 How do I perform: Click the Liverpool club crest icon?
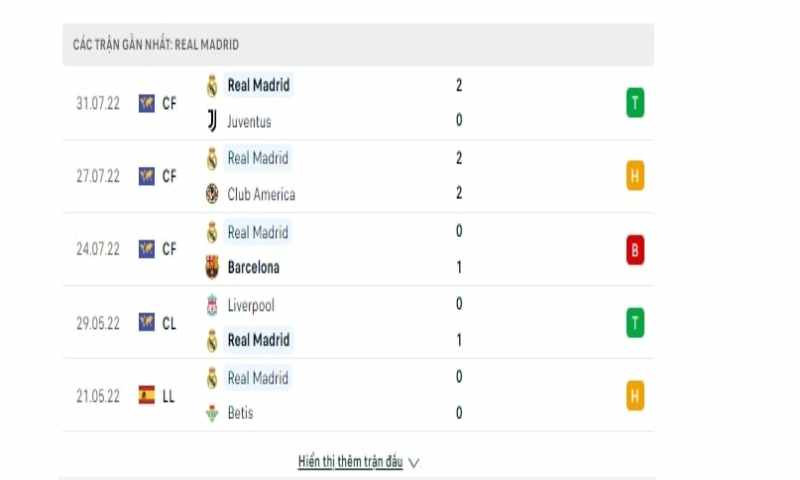click(211, 305)
